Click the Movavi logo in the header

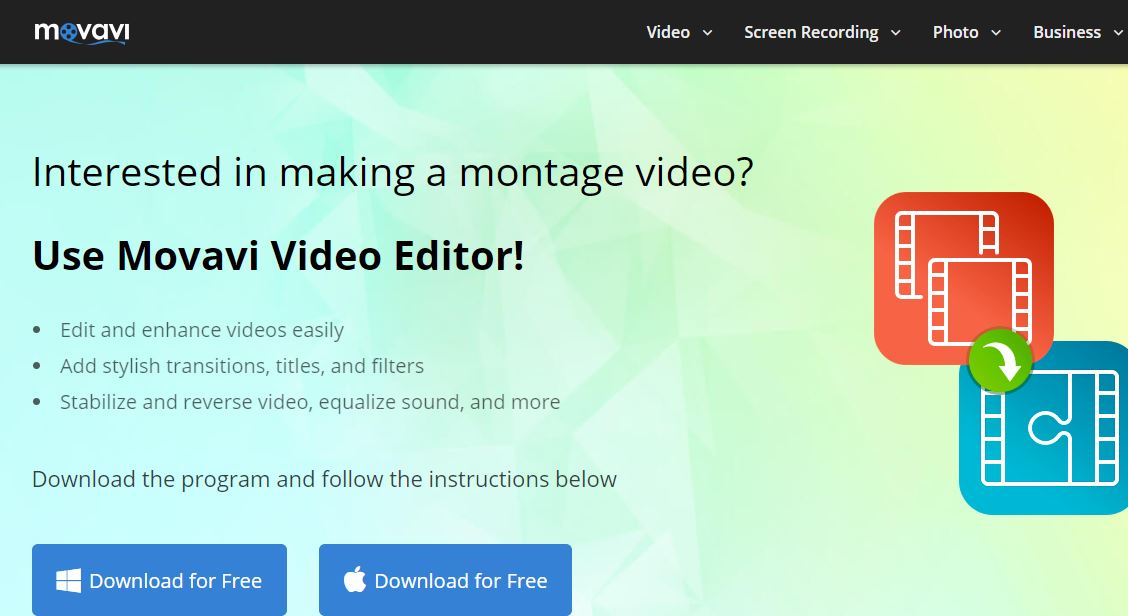(x=81, y=32)
